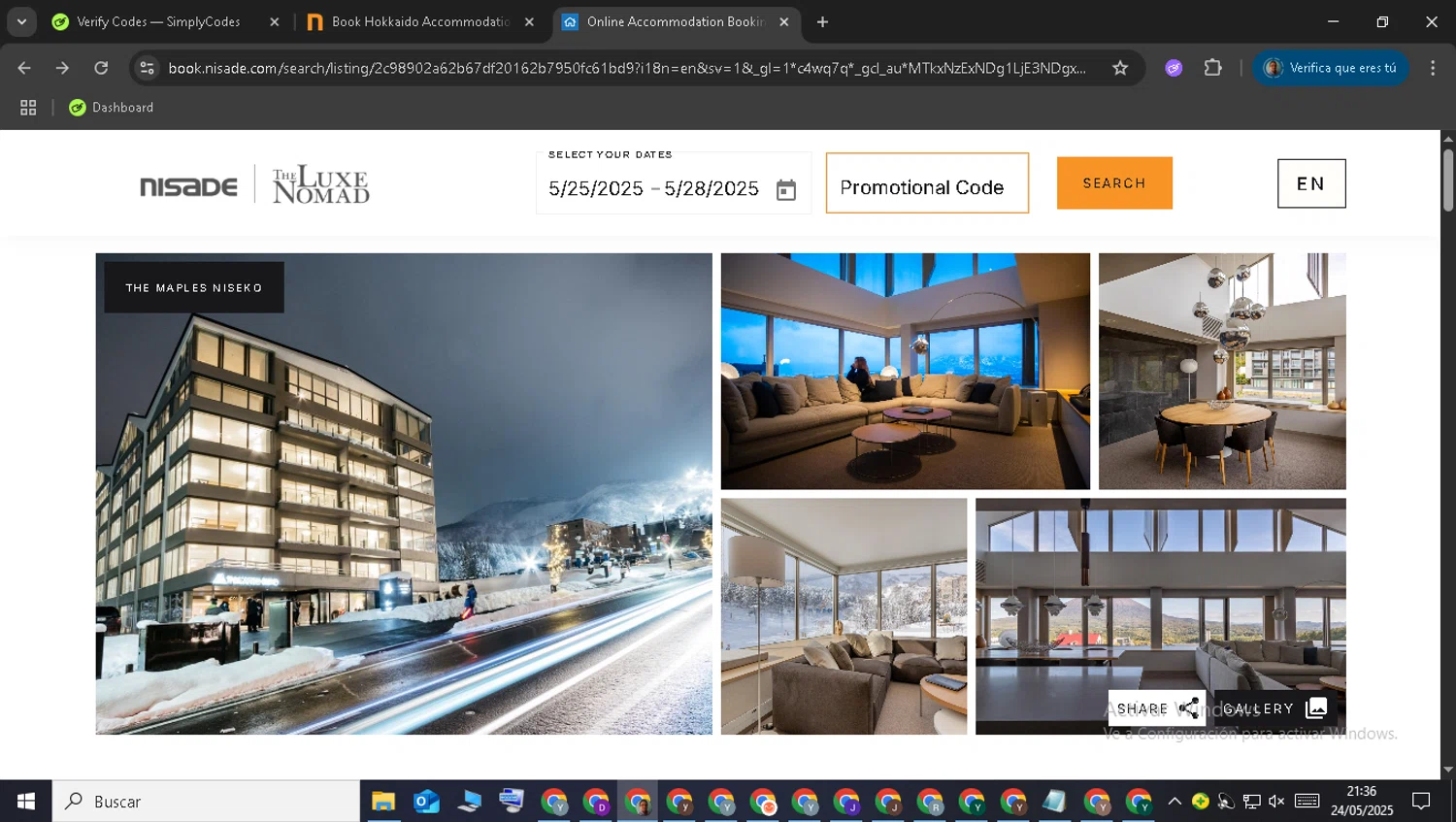The width and height of the screenshot is (1456, 822).
Task: Click the vertical scrollbar thumb
Action: 1448,180
